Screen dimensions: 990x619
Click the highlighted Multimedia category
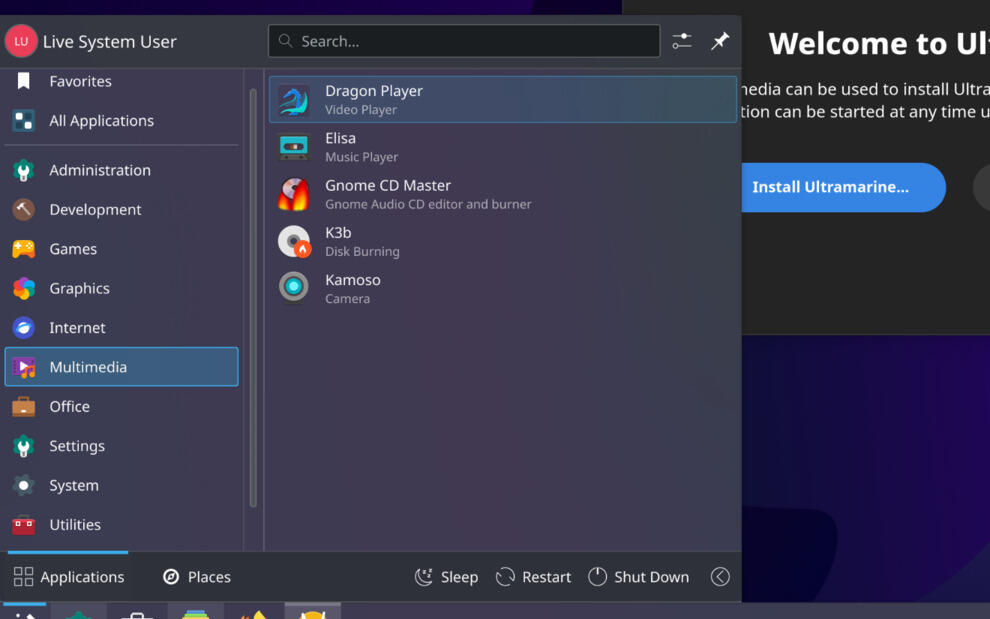click(x=121, y=367)
